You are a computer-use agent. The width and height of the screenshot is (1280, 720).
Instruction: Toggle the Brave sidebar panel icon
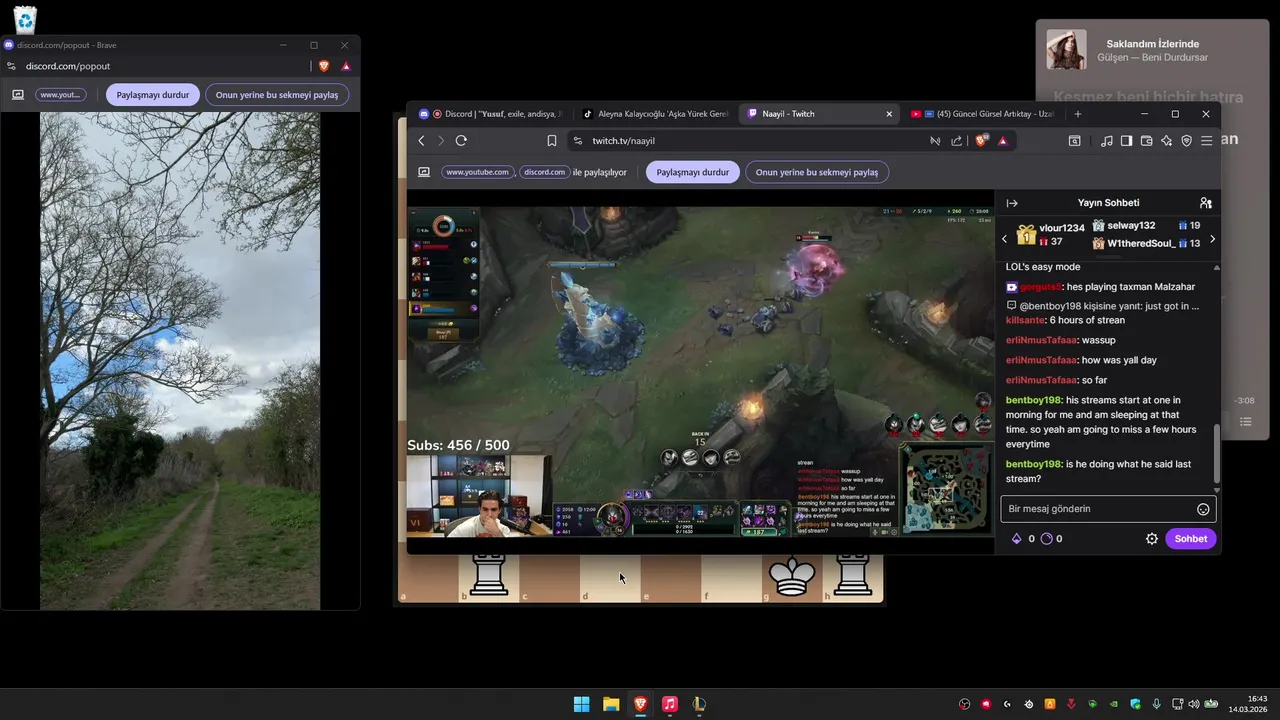point(1126,141)
